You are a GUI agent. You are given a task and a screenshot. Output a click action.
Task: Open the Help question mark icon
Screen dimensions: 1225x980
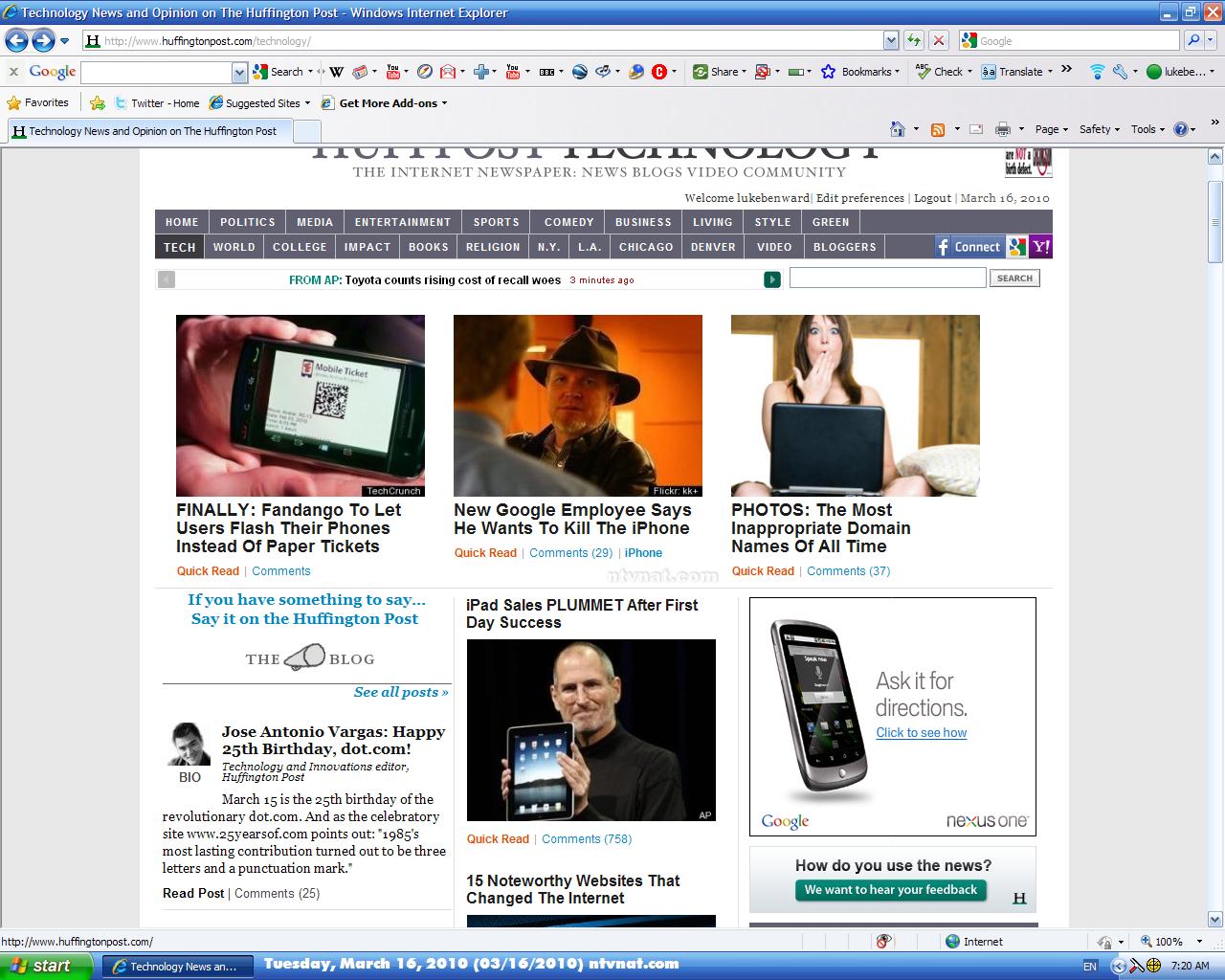(x=1180, y=129)
